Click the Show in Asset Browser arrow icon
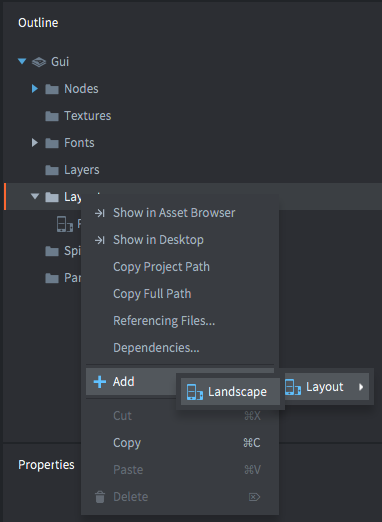 100,213
